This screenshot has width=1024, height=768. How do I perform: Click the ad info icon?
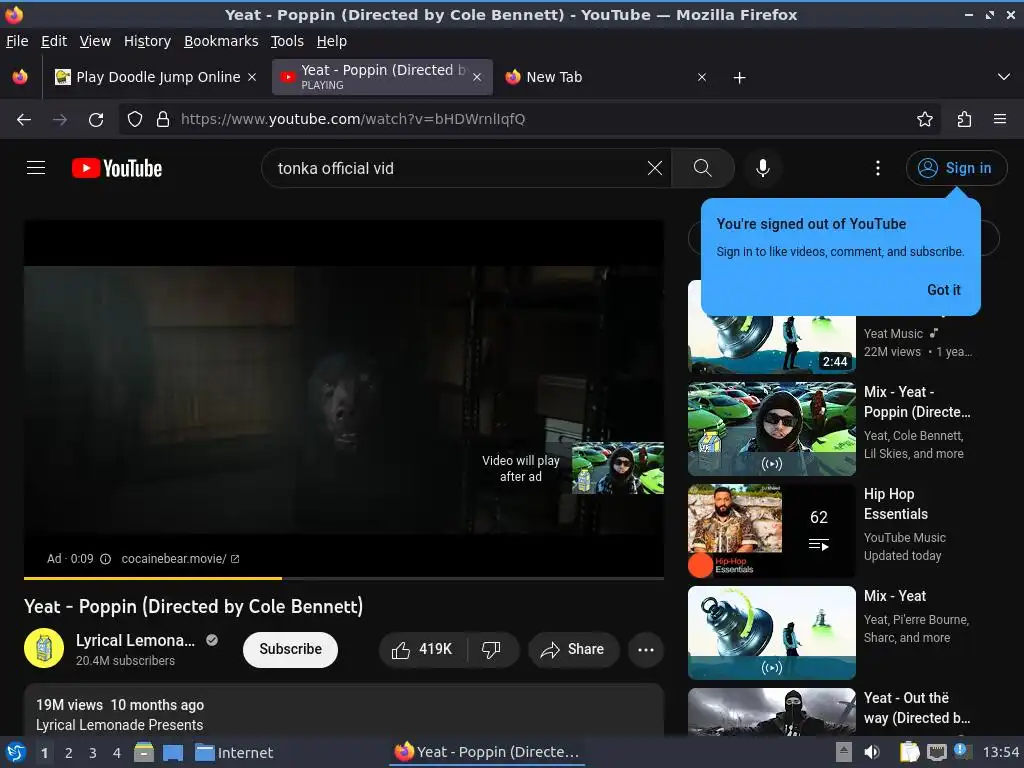pyautogui.click(x=105, y=559)
